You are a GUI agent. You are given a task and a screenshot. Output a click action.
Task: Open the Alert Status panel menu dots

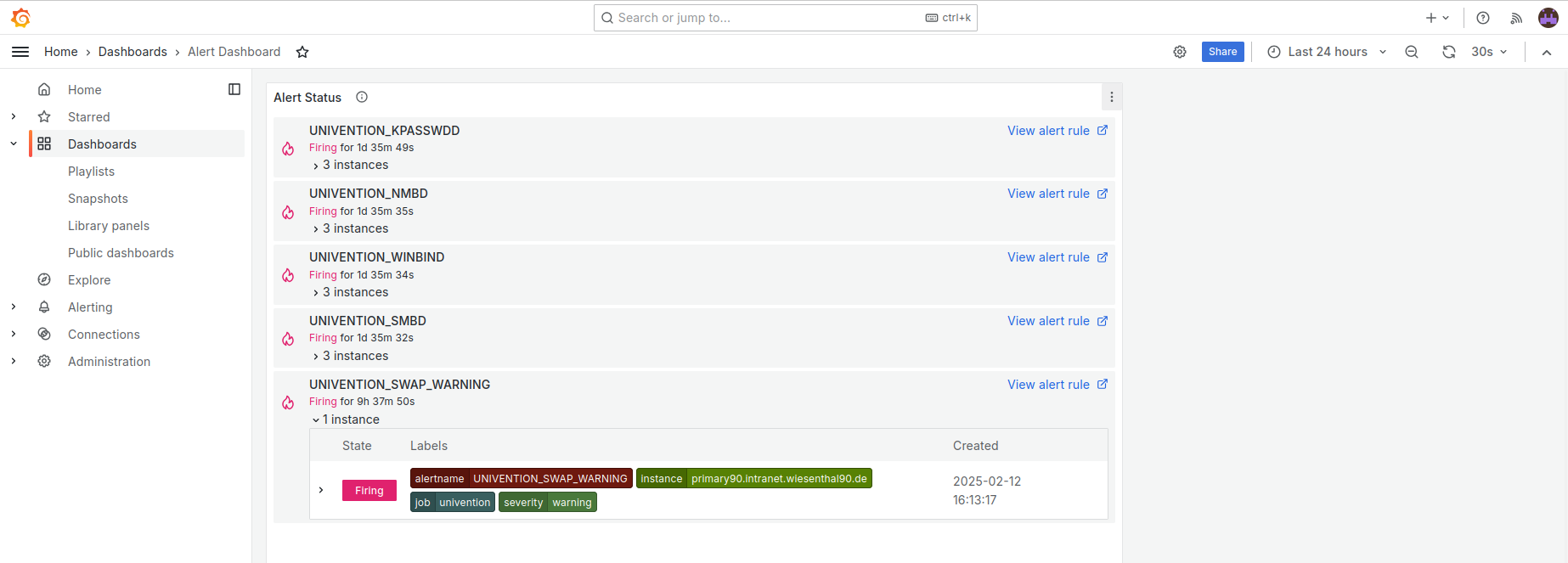point(1112,97)
